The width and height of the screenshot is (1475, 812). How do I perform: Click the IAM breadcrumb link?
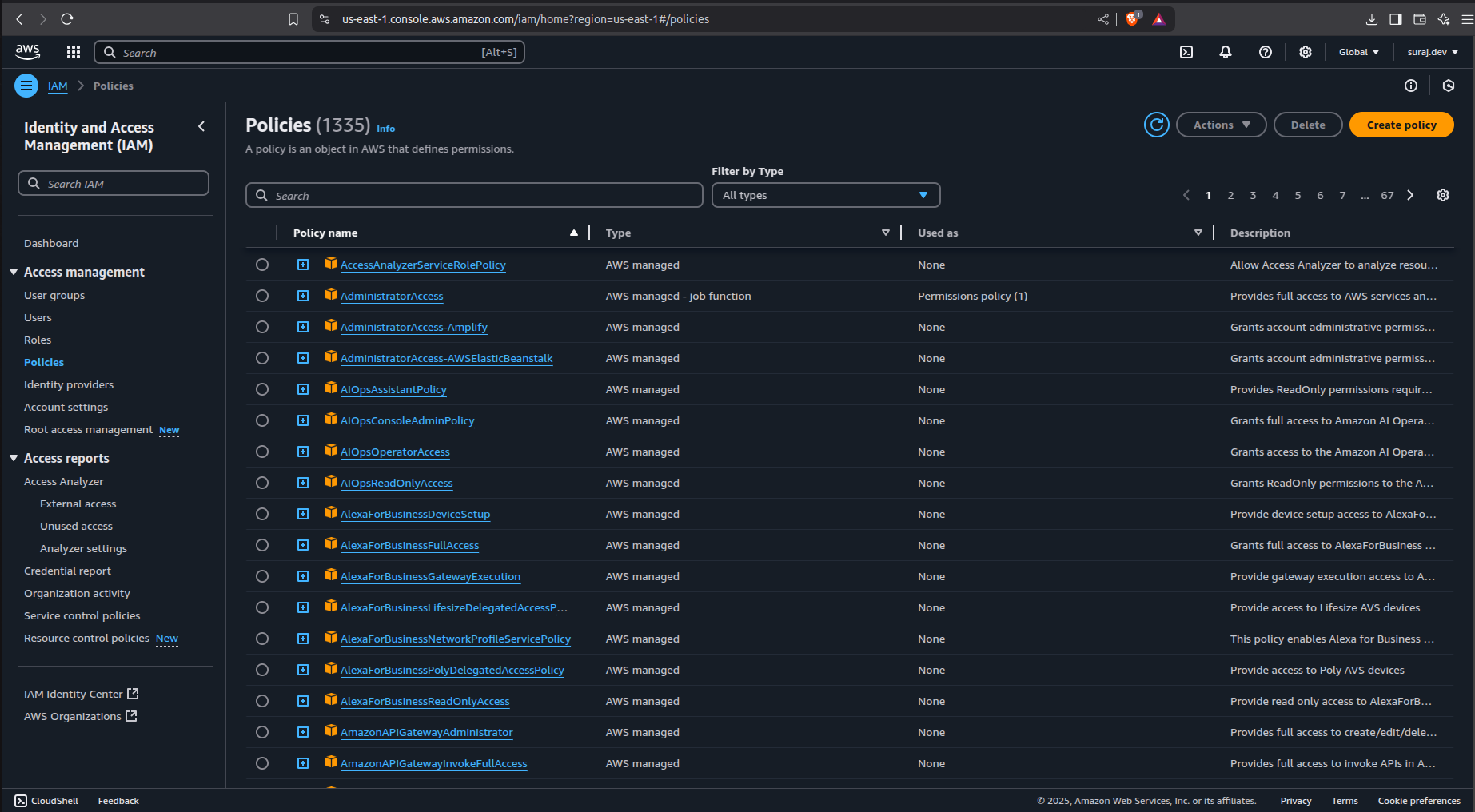coord(58,86)
